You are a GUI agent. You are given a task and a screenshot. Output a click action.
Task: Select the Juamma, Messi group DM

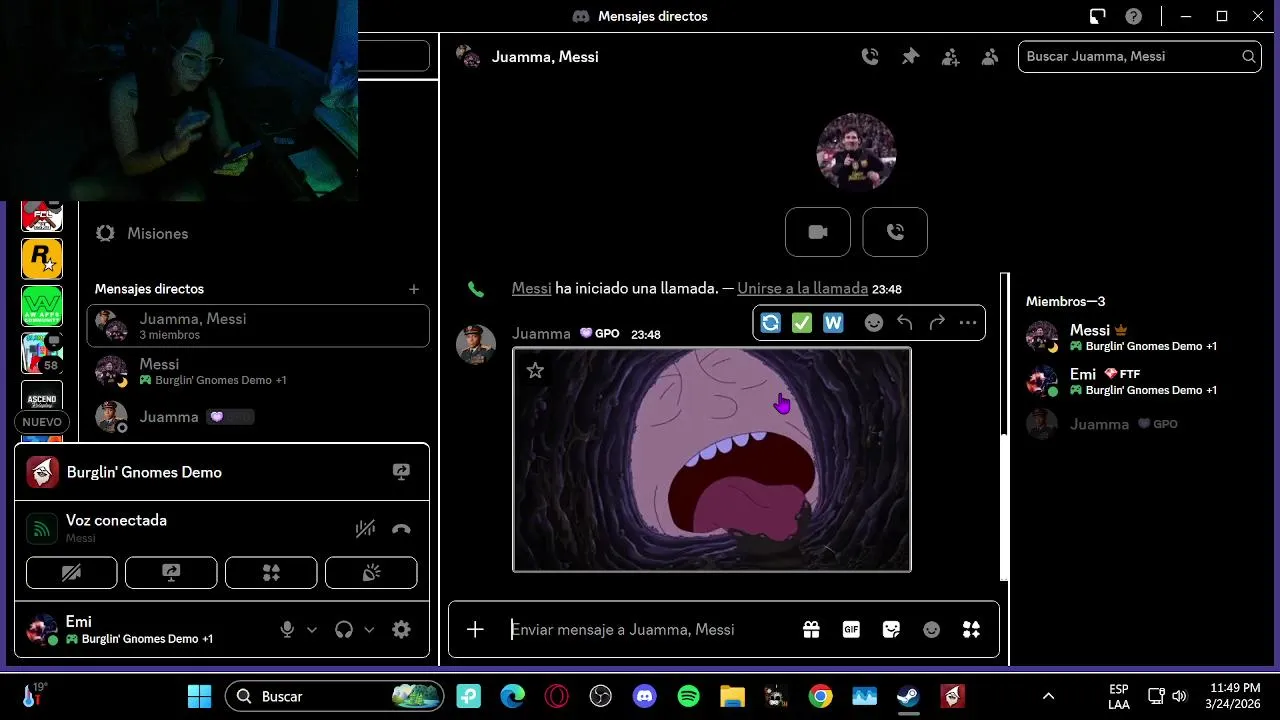pyautogui.click(x=258, y=326)
